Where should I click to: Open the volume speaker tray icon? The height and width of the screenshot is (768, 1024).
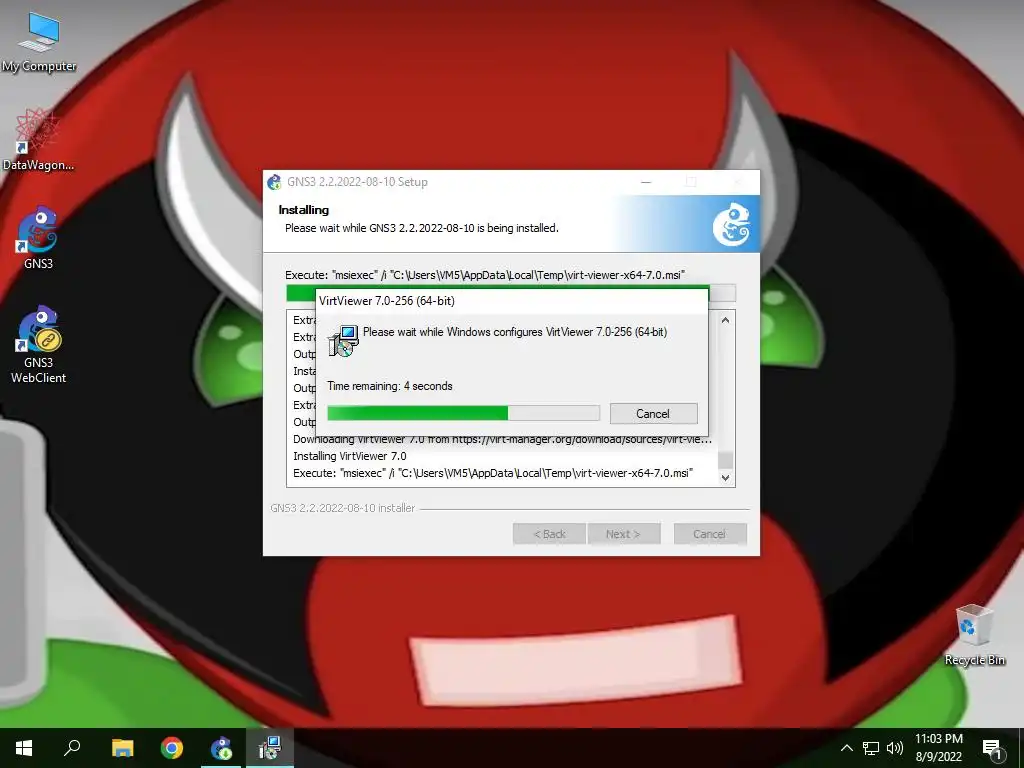pos(895,748)
